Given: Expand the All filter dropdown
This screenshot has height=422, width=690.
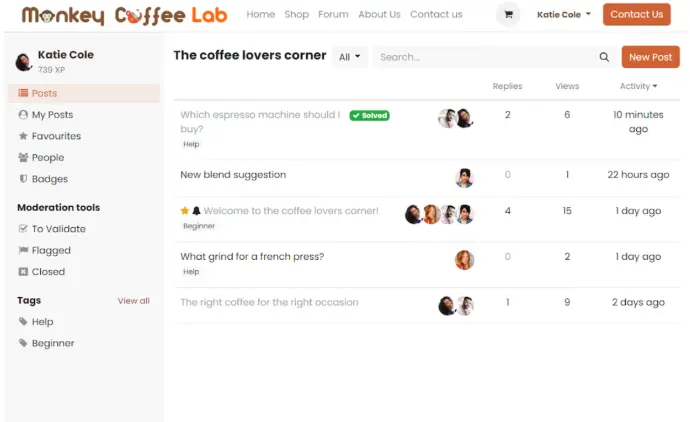Looking at the screenshot, I should [x=350, y=57].
